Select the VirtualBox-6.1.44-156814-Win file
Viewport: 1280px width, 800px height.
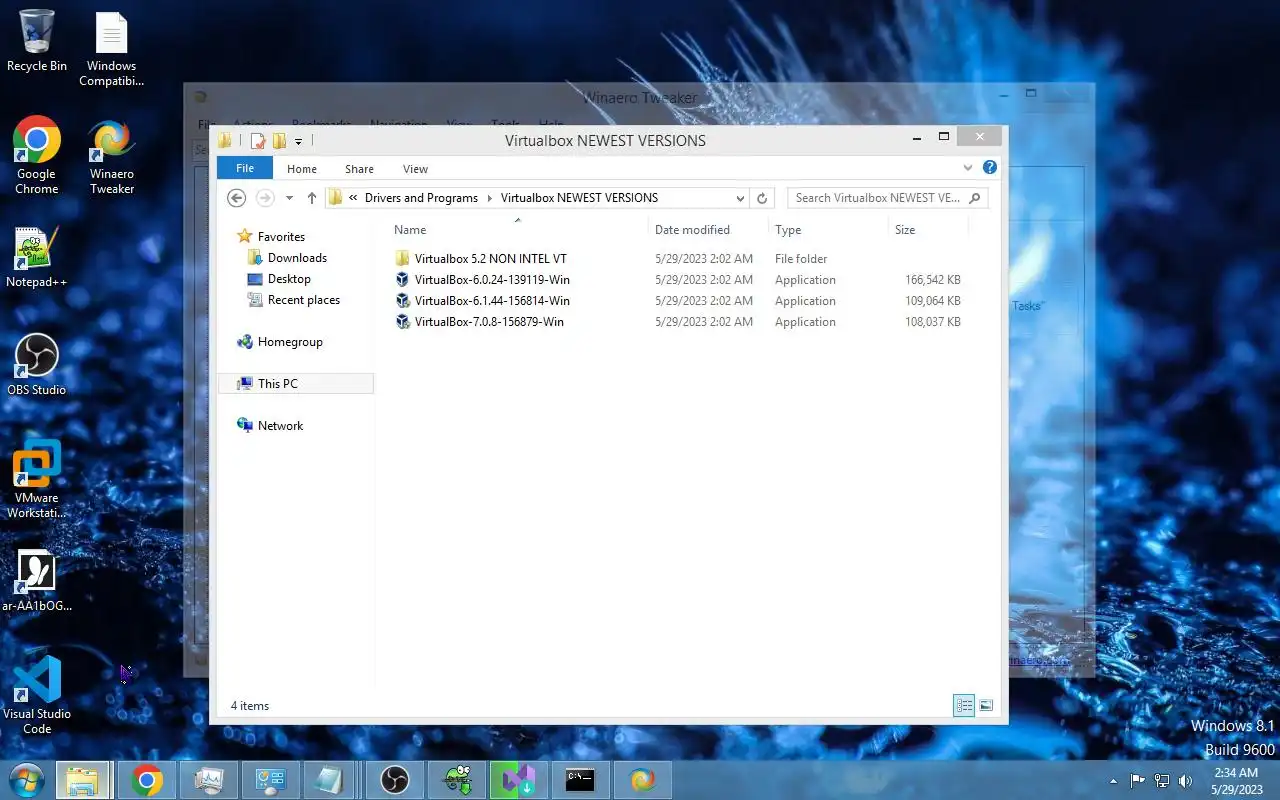(492, 301)
